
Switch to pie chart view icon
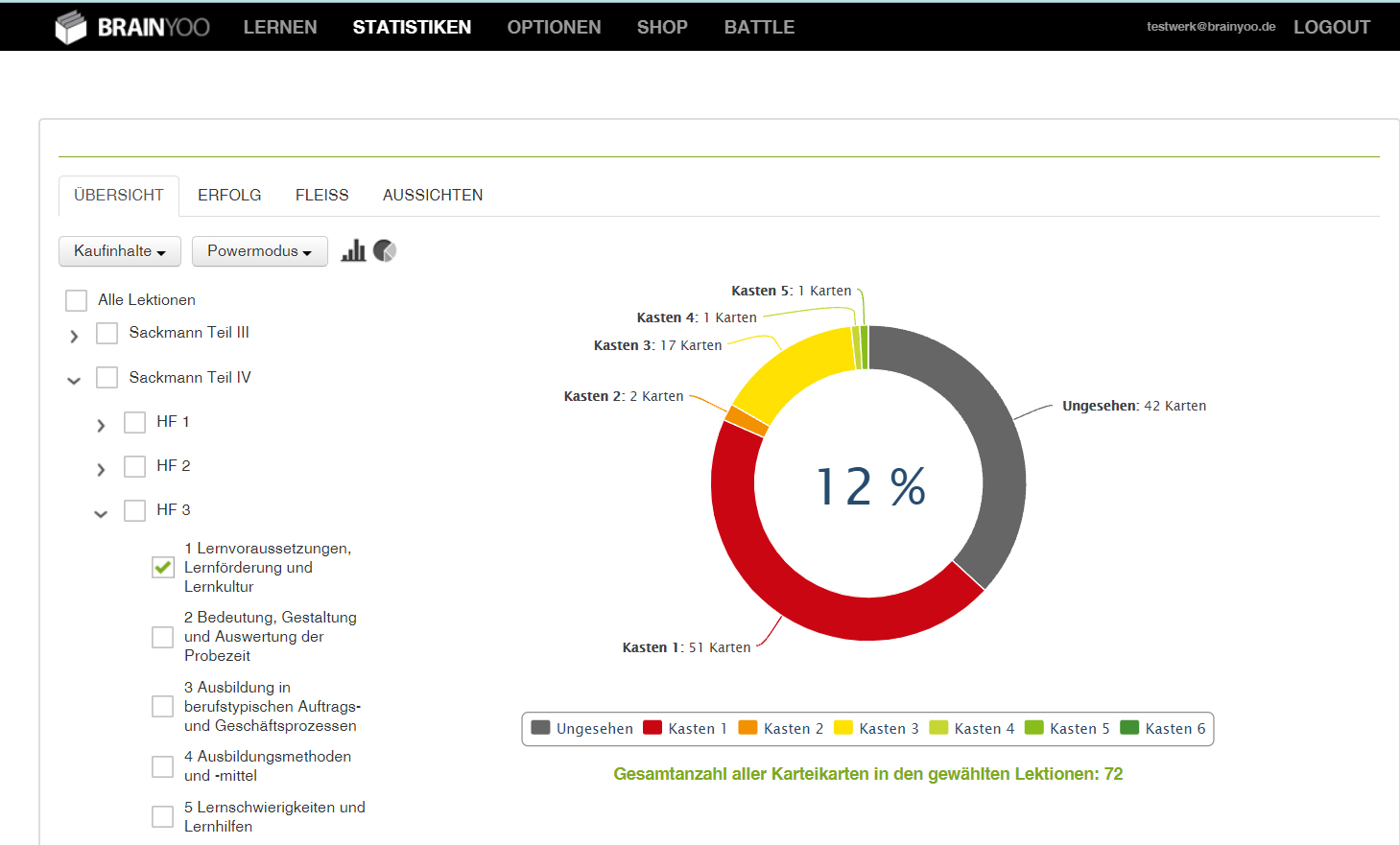(x=385, y=250)
